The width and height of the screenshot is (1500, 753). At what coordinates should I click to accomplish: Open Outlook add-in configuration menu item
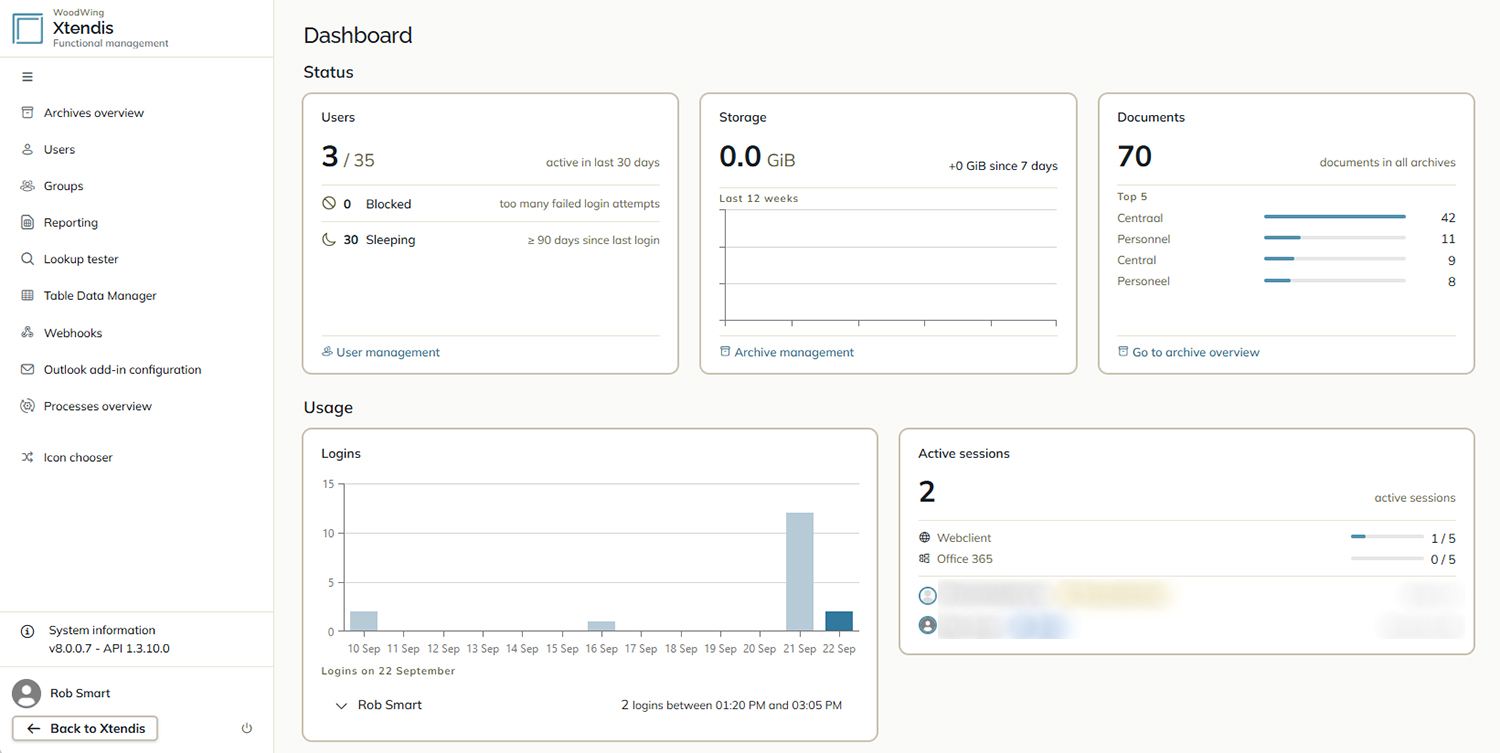123,370
